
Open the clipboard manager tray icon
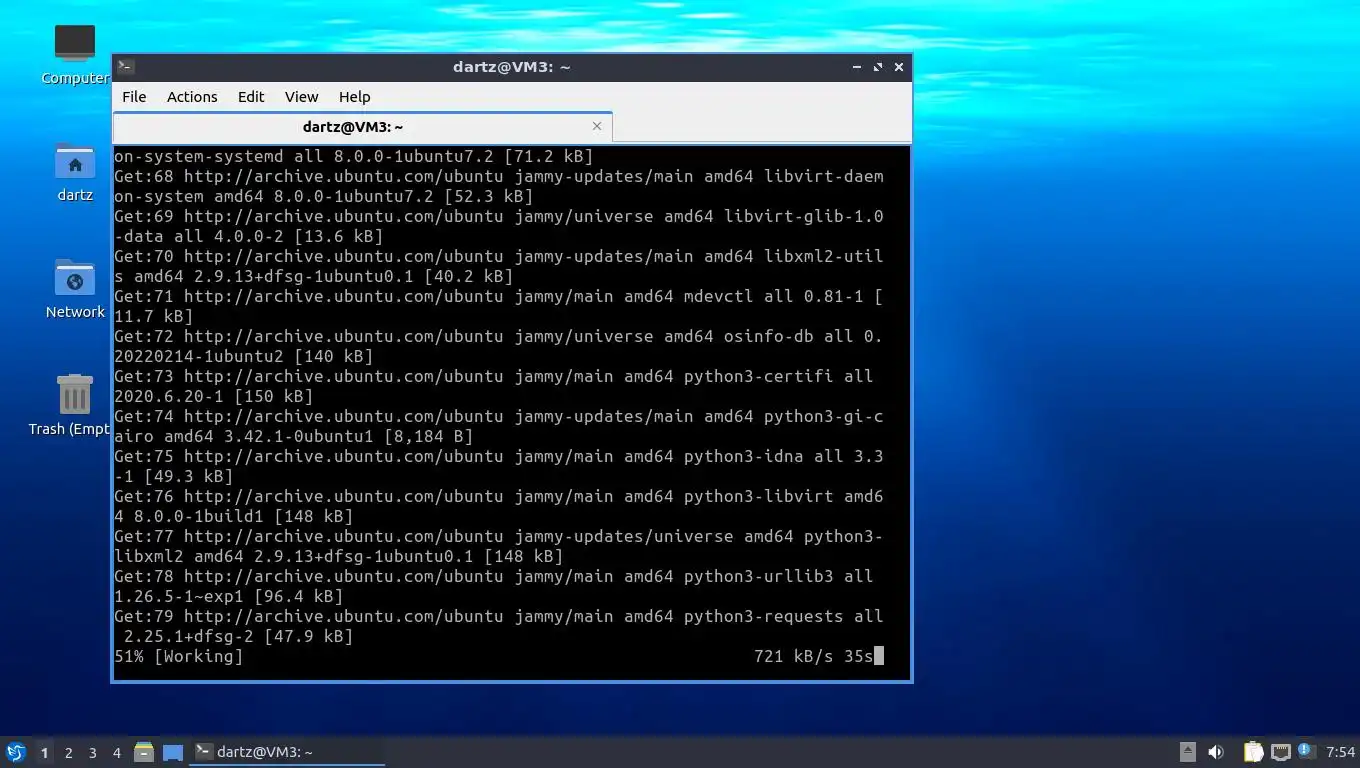point(1253,752)
